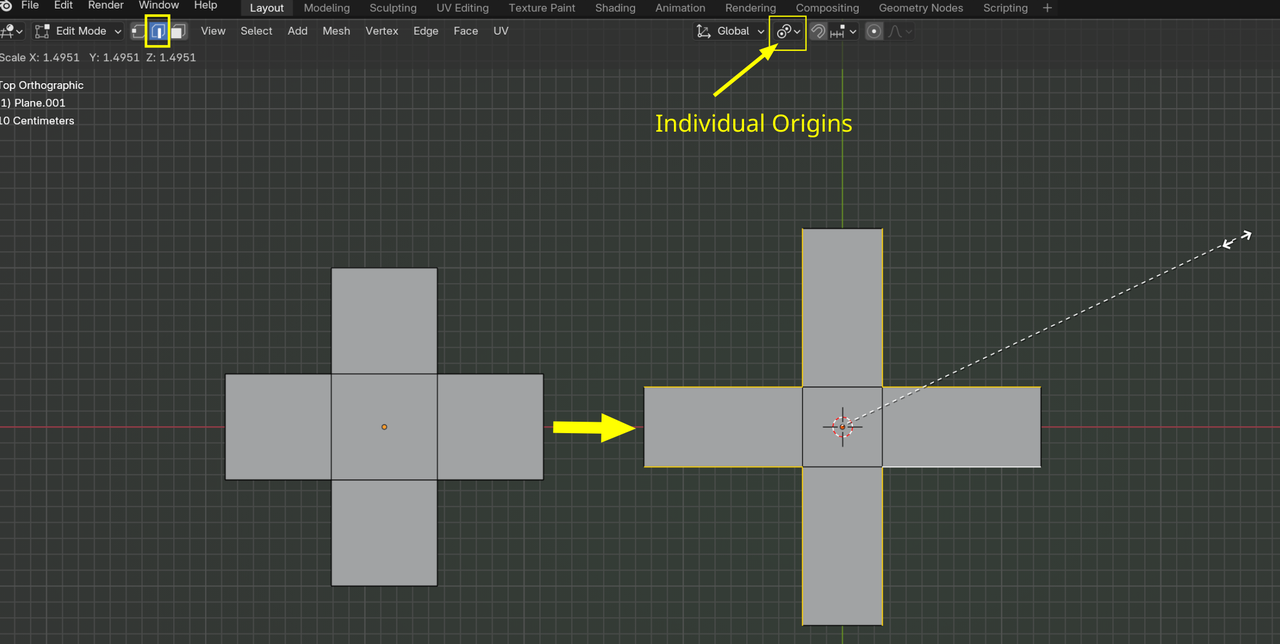Click the 10 Centimeters grid scale label

tap(37, 121)
